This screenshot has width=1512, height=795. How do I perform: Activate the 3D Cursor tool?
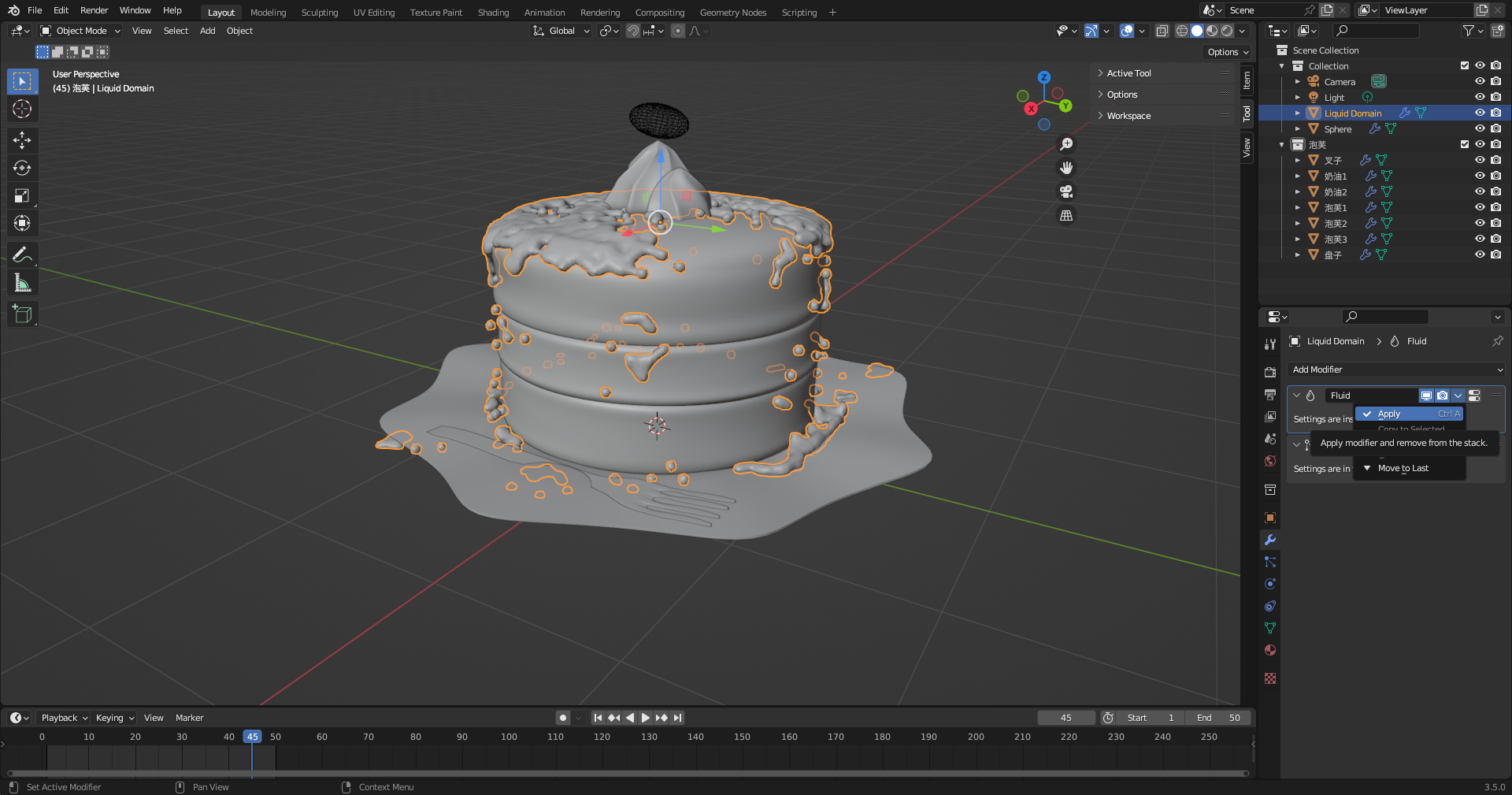[x=22, y=109]
